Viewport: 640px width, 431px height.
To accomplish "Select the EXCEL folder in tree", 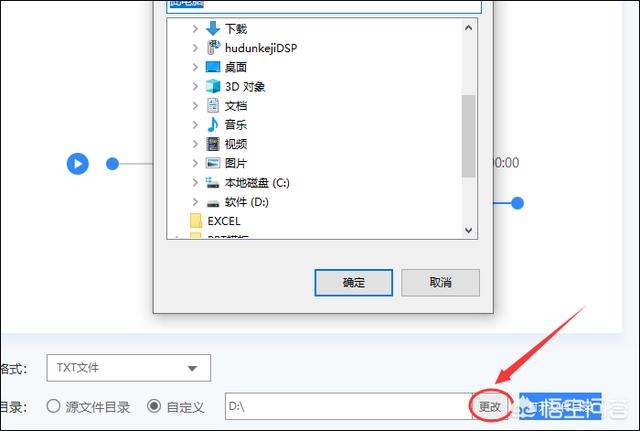I will click(215, 221).
